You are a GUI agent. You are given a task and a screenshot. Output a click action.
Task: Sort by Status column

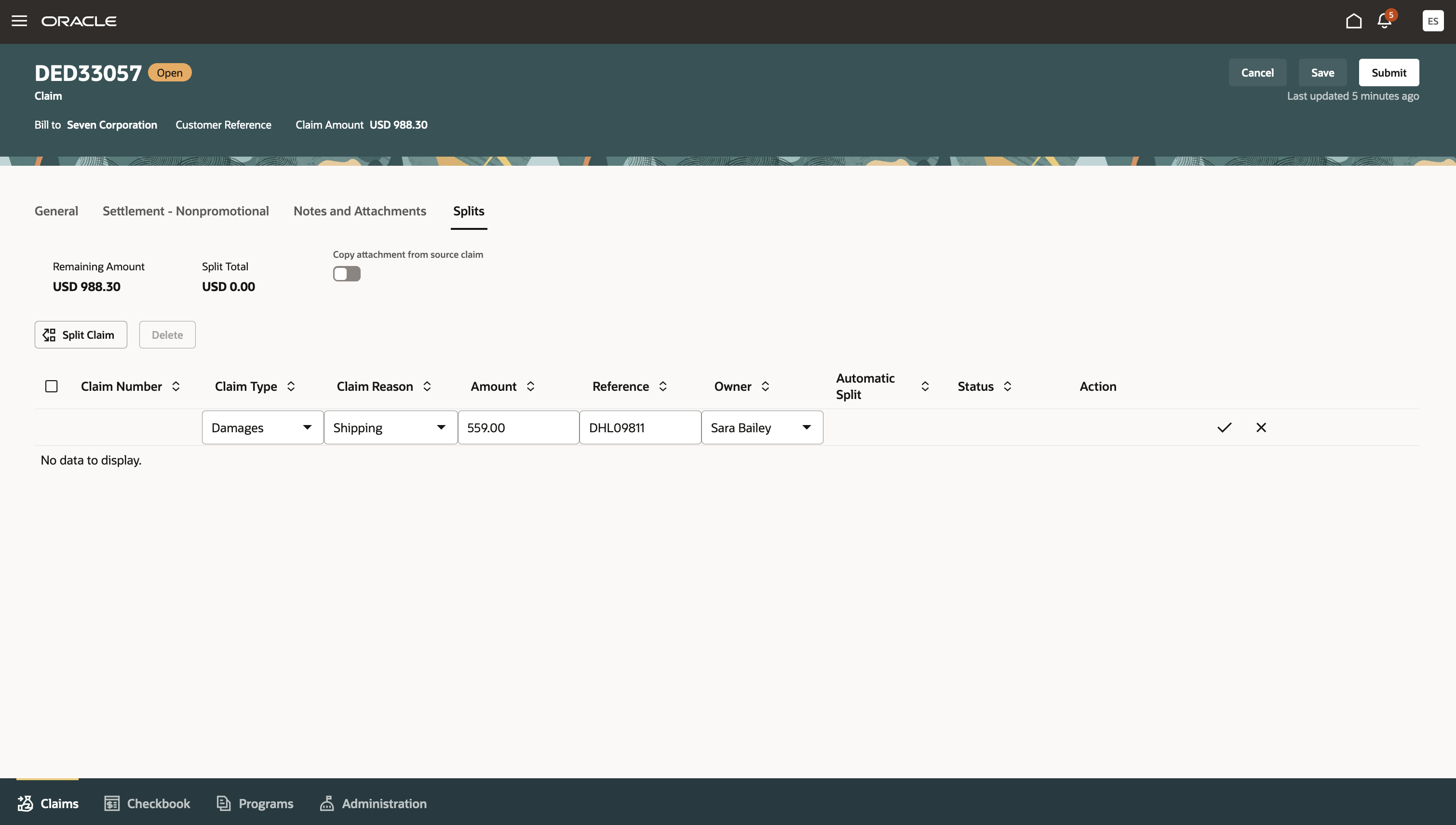click(1007, 386)
